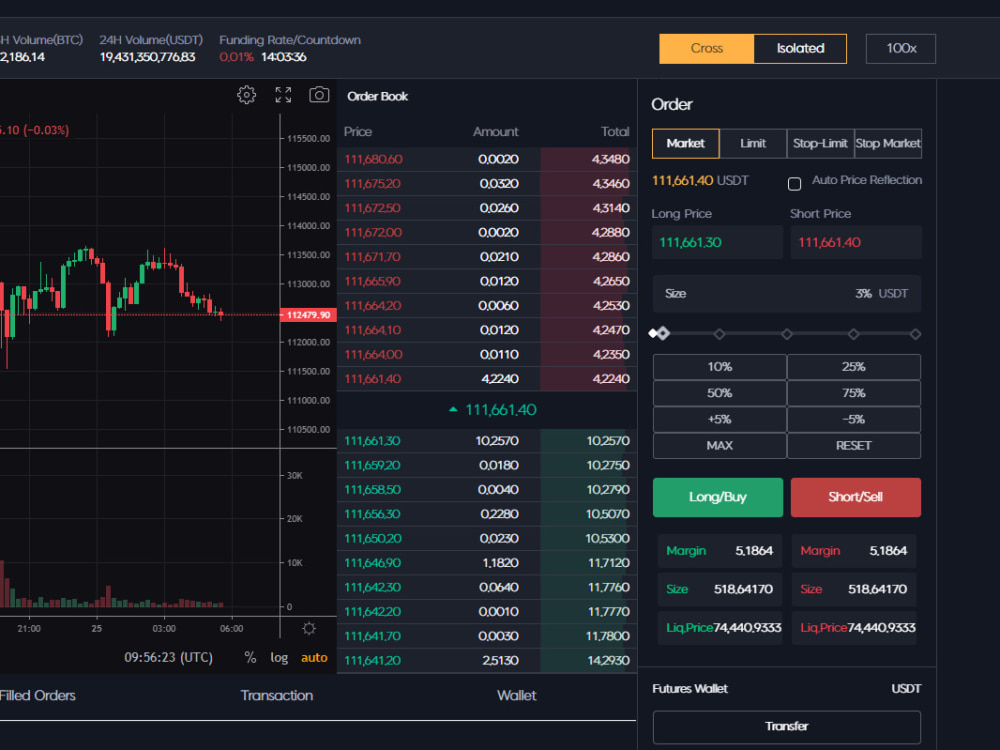Click bid price 111,659.20 in order book

(372, 466)
